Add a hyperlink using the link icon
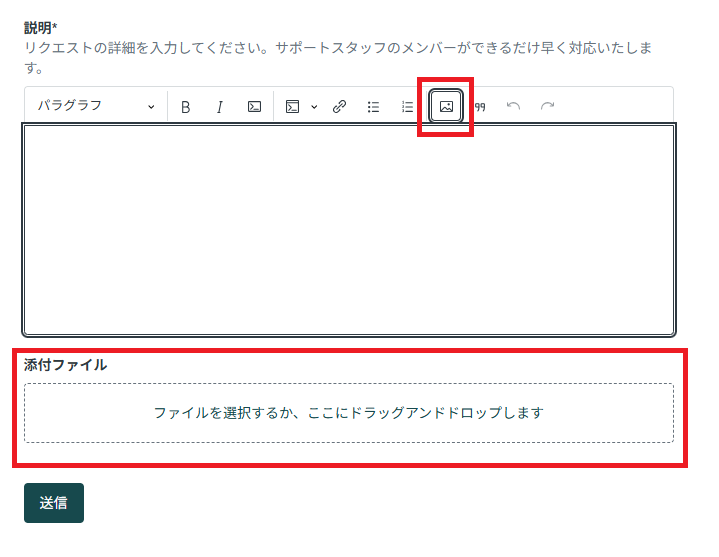The image size is (719, 557). click(339, 107)
